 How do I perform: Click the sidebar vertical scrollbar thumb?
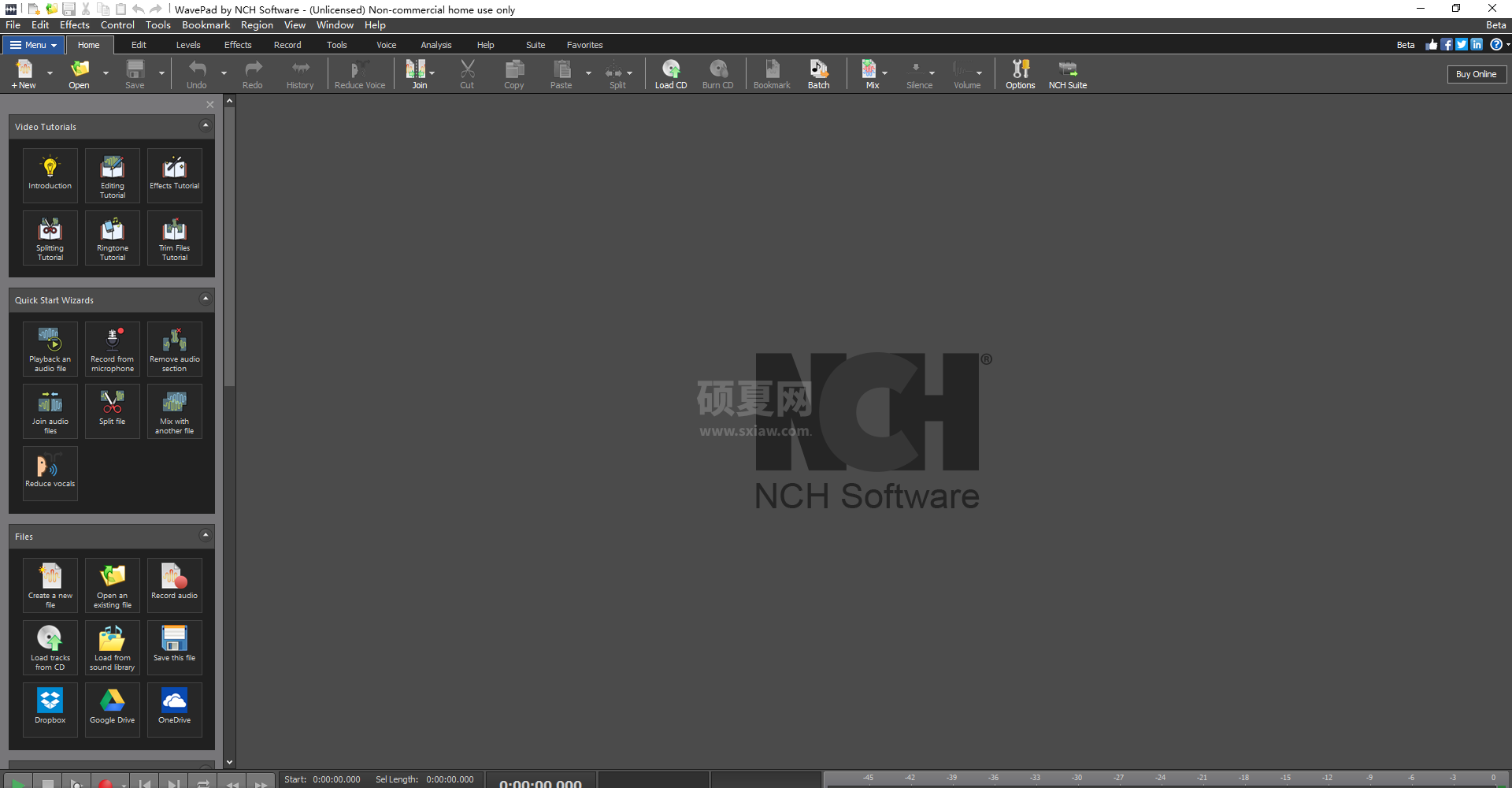click(230, 247)
